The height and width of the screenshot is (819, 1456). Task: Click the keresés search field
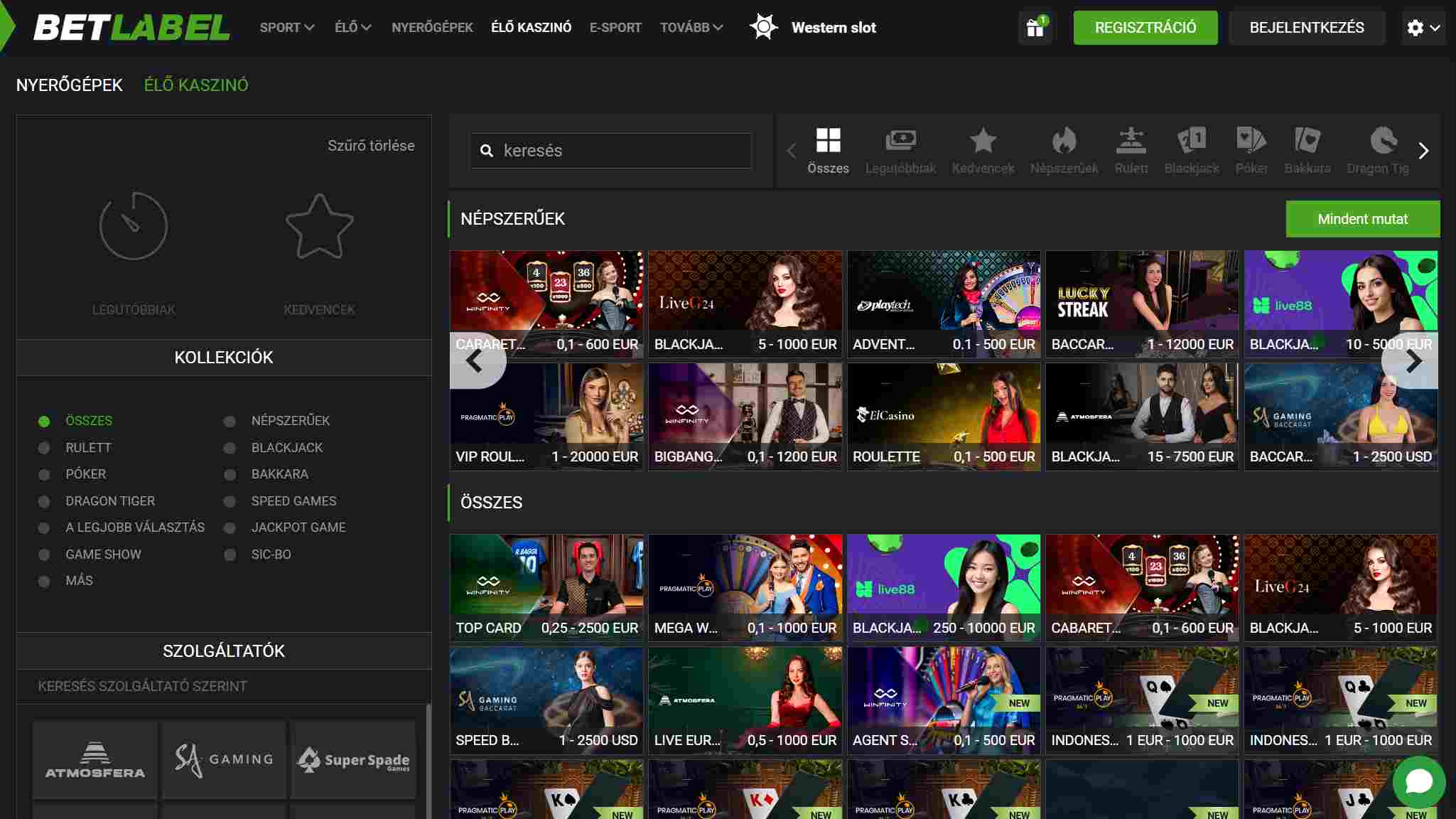(x=610, y=150)
